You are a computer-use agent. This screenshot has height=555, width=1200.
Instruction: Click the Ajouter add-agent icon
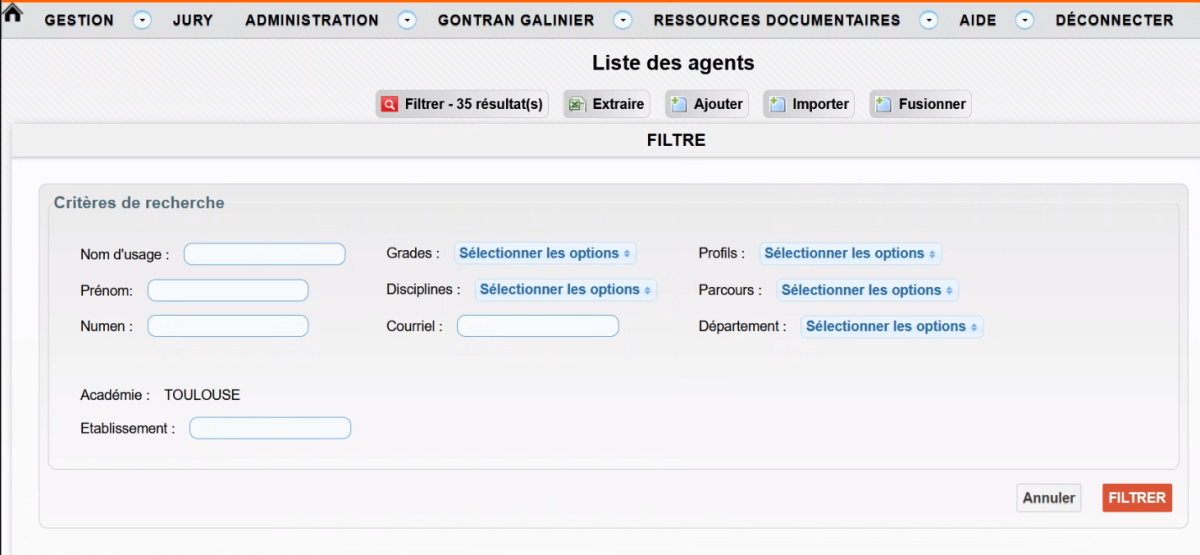(679, 104)
